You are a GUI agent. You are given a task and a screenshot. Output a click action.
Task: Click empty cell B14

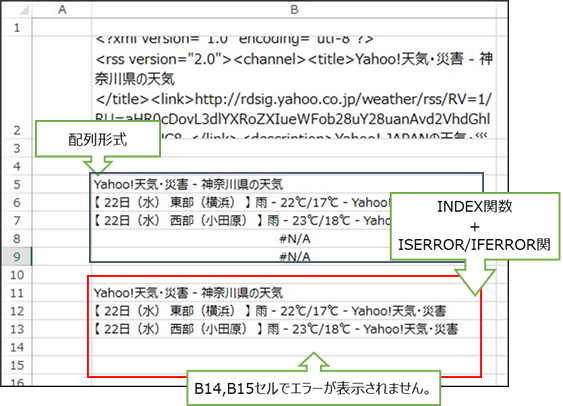[294, 347]
